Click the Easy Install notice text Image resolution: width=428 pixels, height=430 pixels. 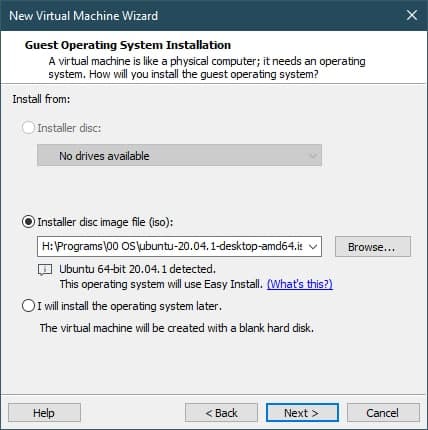tap(161, 284)
